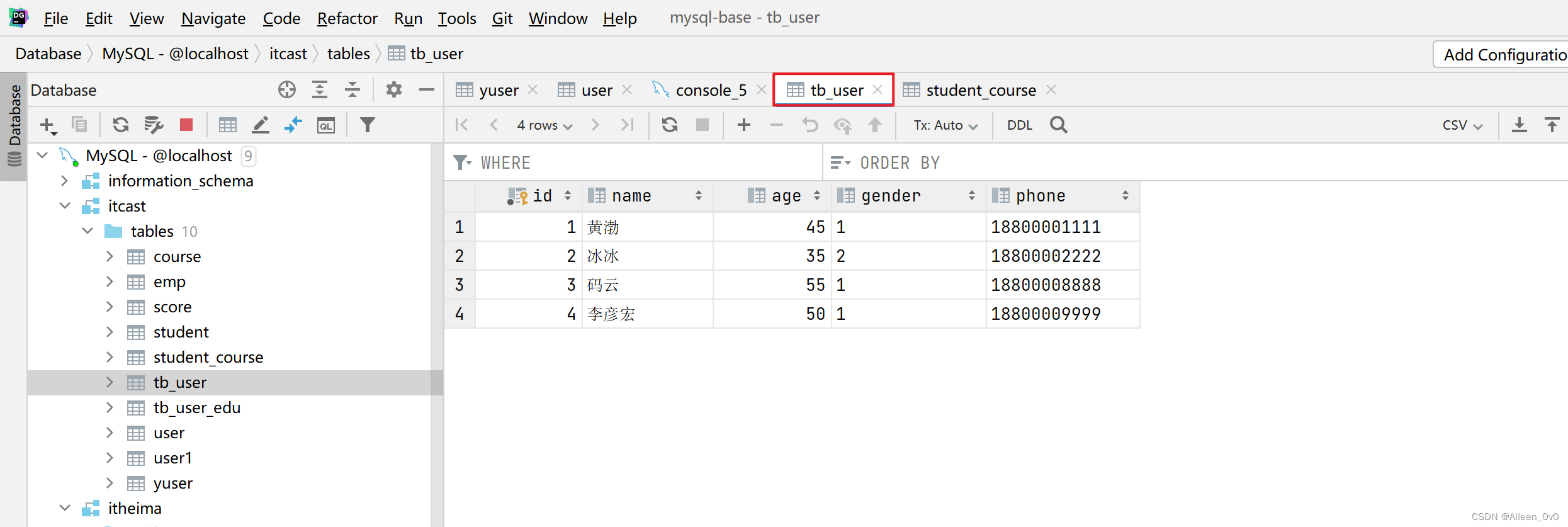Open the CSV export format dropdown
The image size is (1568, 527).
pos(1462,125)
